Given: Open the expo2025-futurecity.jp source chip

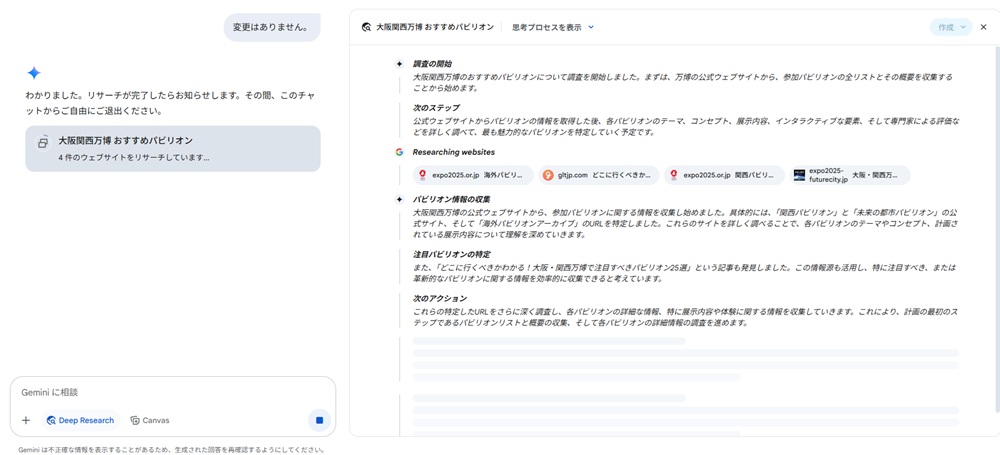Looking at the screenshot, I should click(850, 175).
